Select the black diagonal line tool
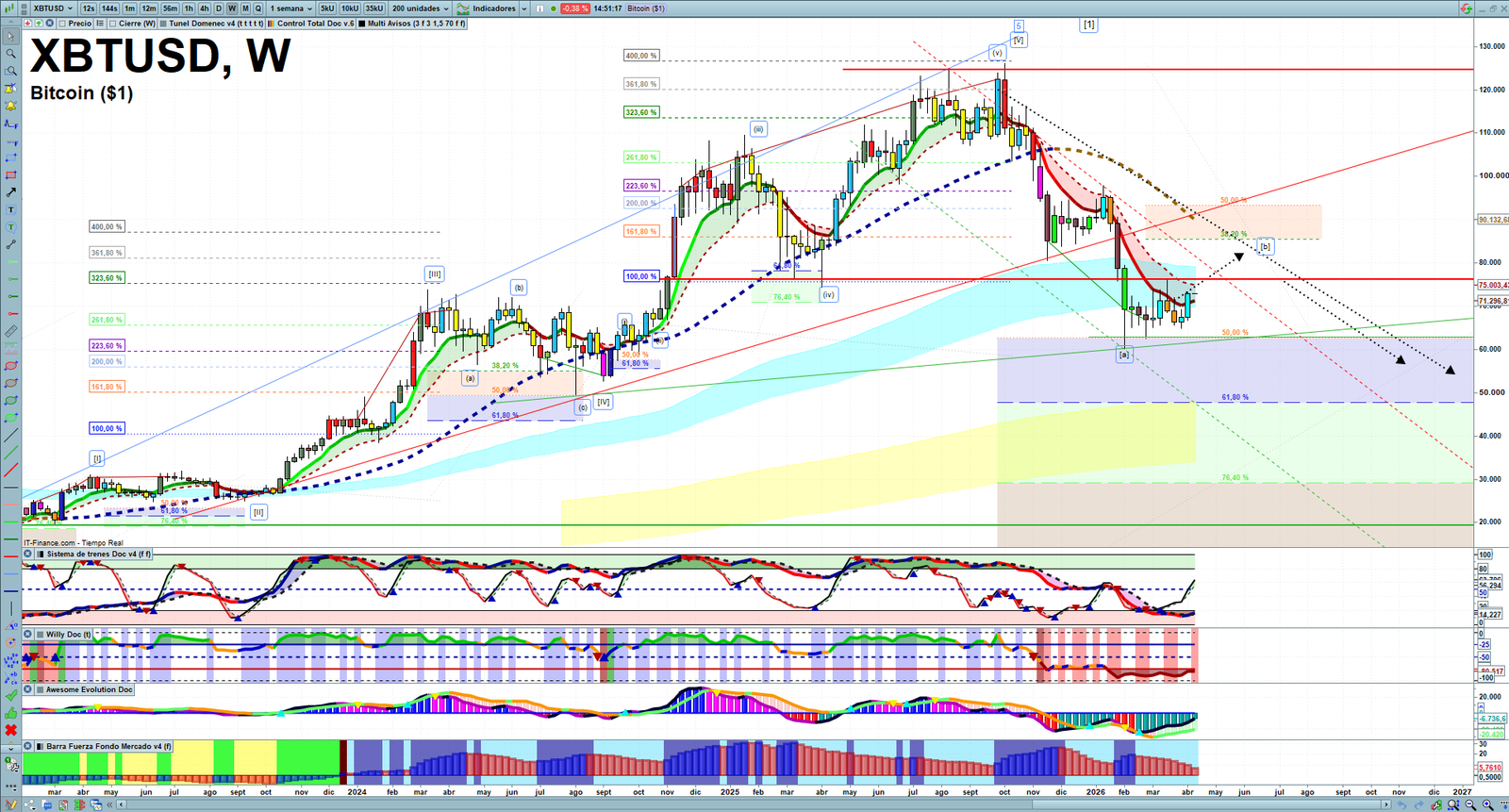1509x812 pixels. click(10, 436)
